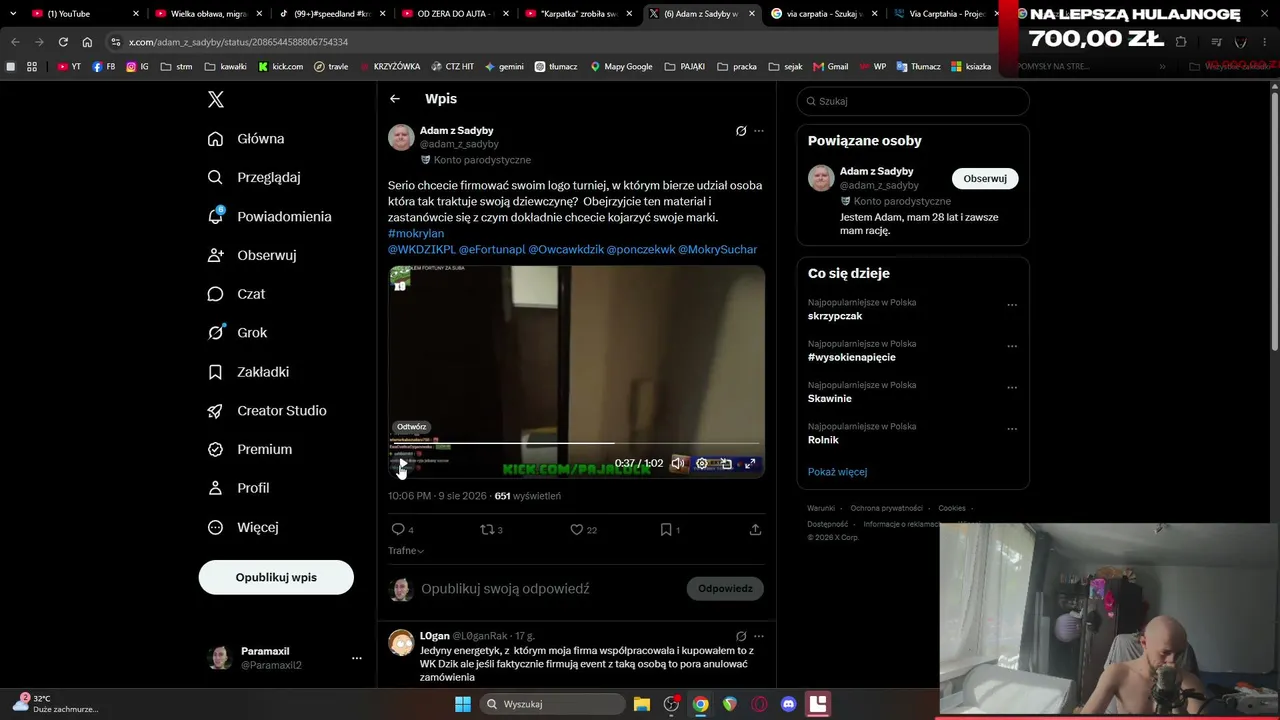Open Trafne reply sorting dropdown

point(406,551)
